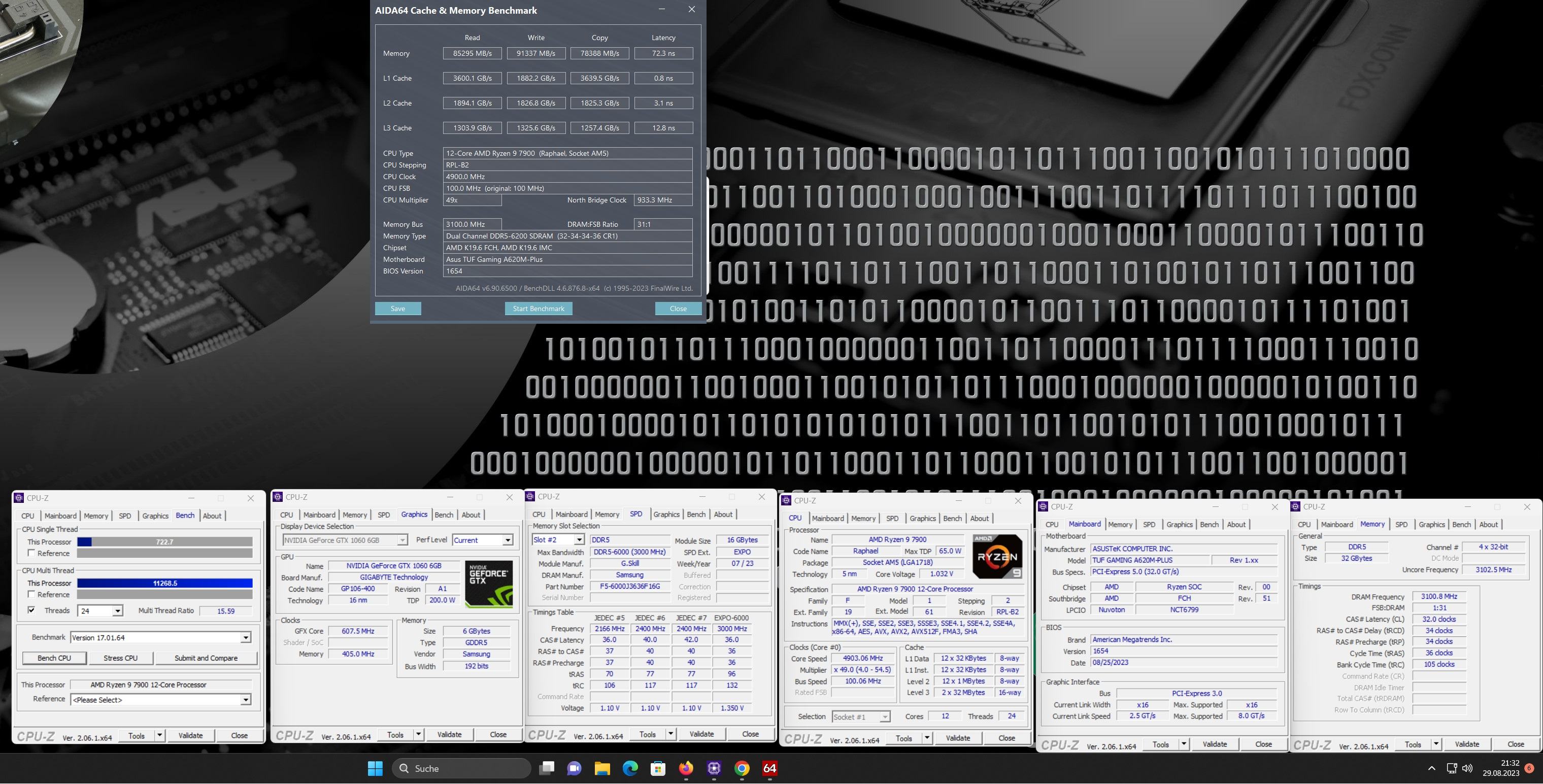Screen dimensions: 1543x784
Task: Click Tools button in the Mainboard window
Action: point(1160,744)
